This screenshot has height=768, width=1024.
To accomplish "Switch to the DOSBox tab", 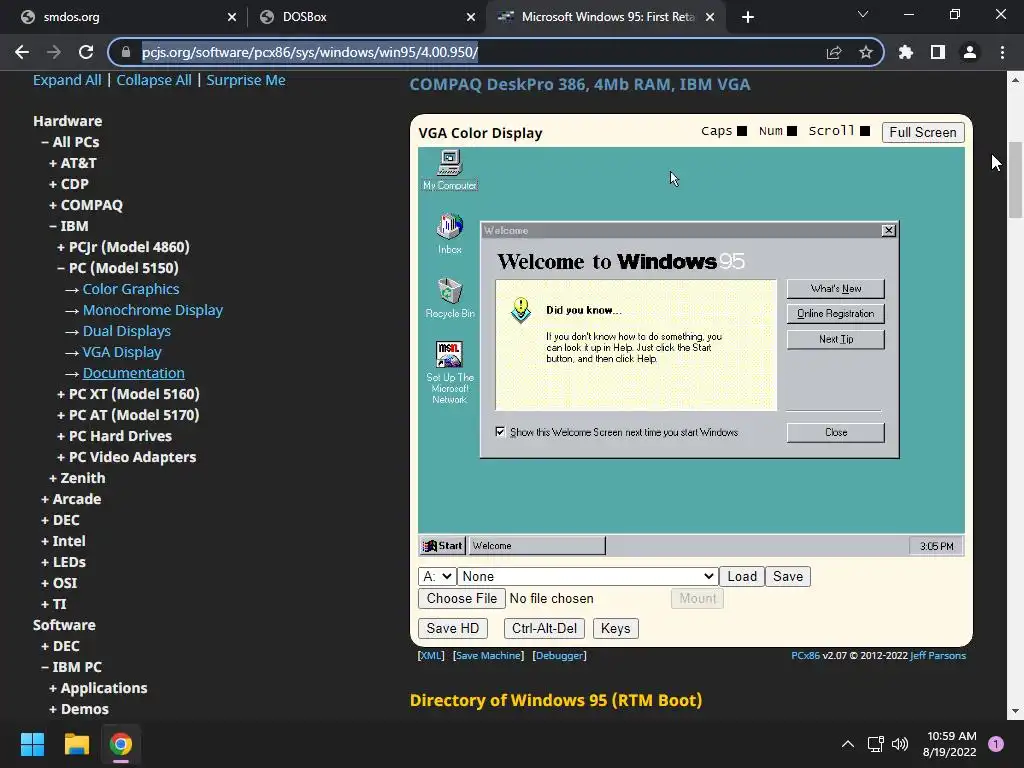I will pyautogui.click(x=366, y=17).
